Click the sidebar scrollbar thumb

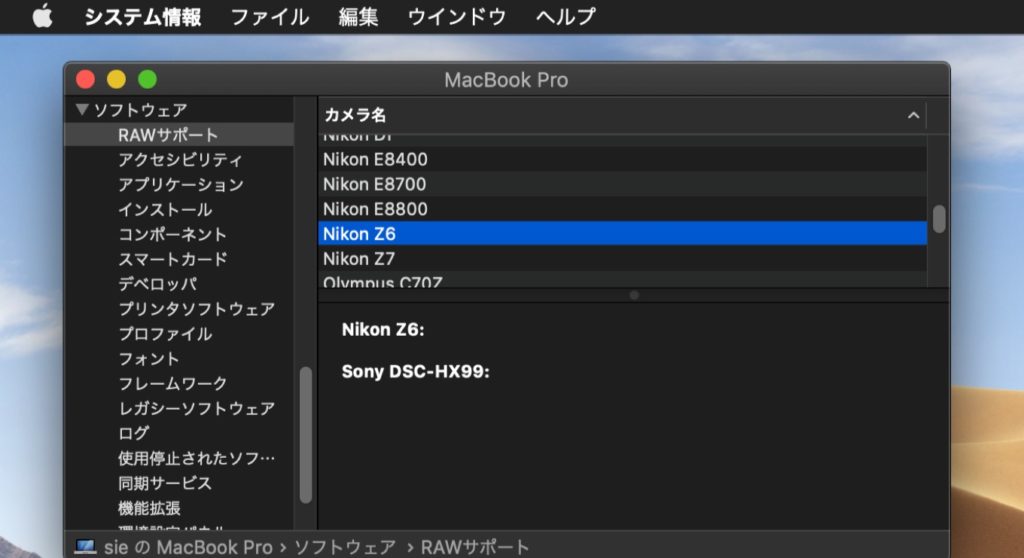click(x=306, y=435)
